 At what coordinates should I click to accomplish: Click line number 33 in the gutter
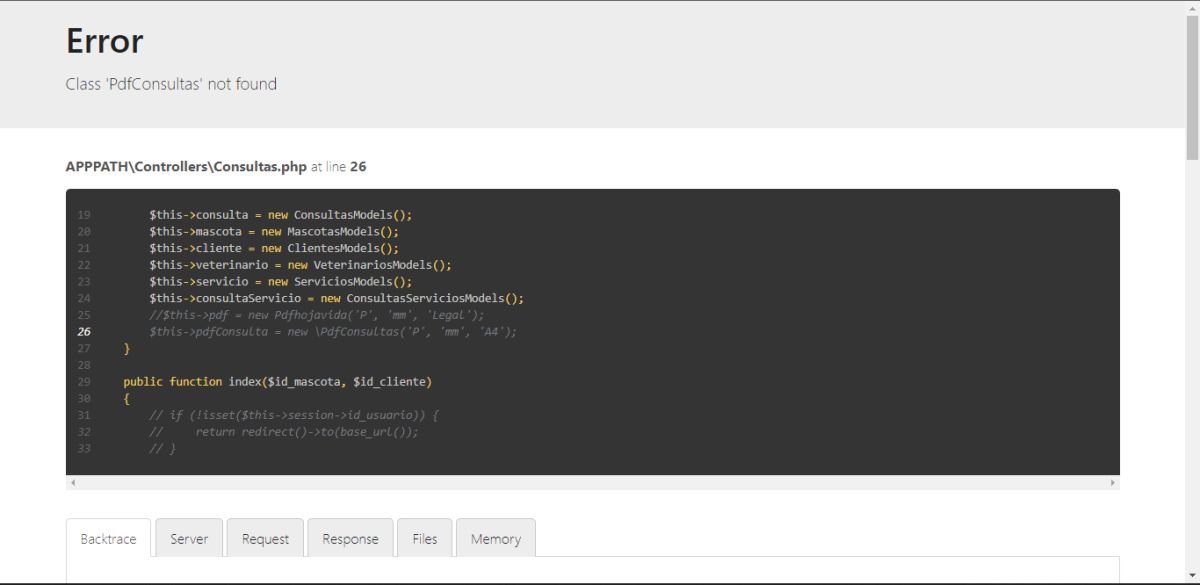83,448
